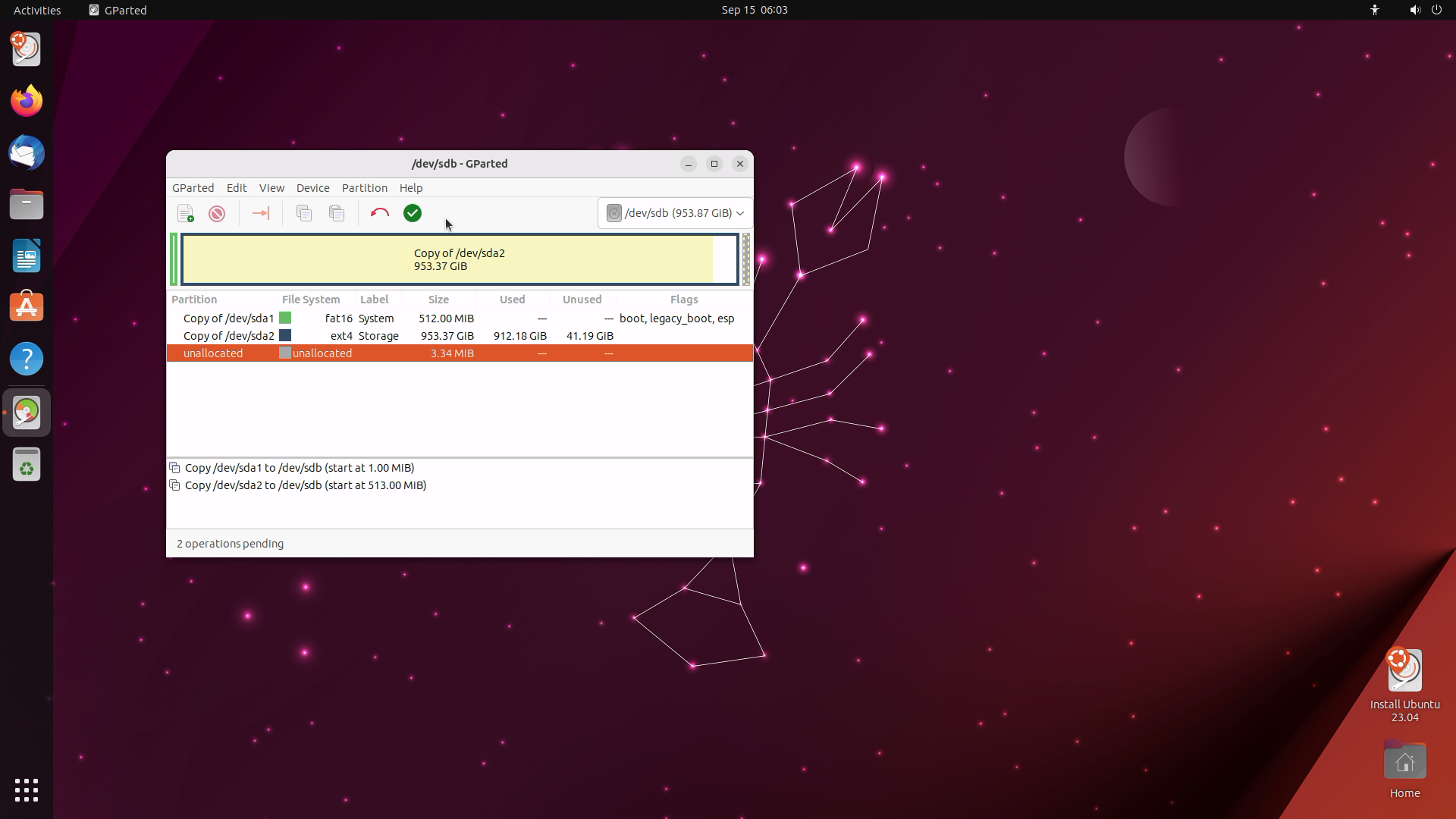Open the clock showing Sep 15 06:03
Screen dimensions: 1456x819
(755, 10)
